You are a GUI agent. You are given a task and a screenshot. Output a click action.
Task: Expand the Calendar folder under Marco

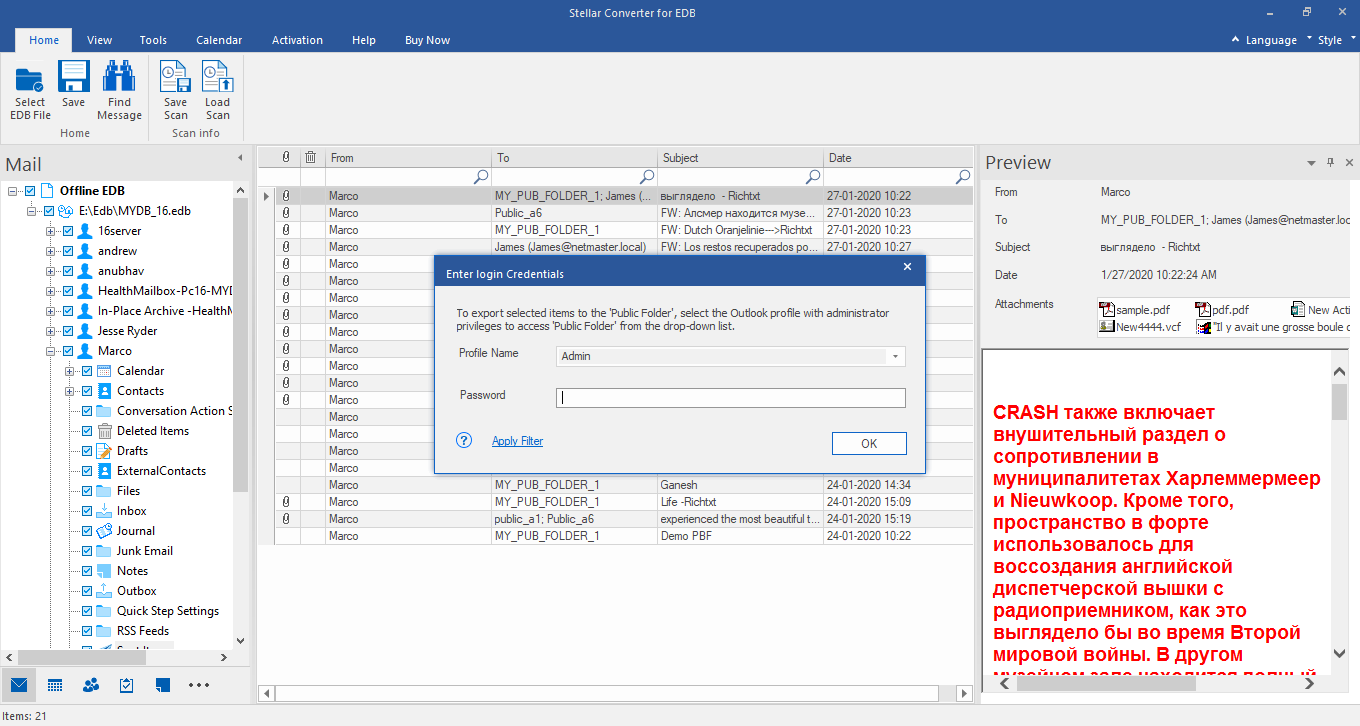click(69, 371)
